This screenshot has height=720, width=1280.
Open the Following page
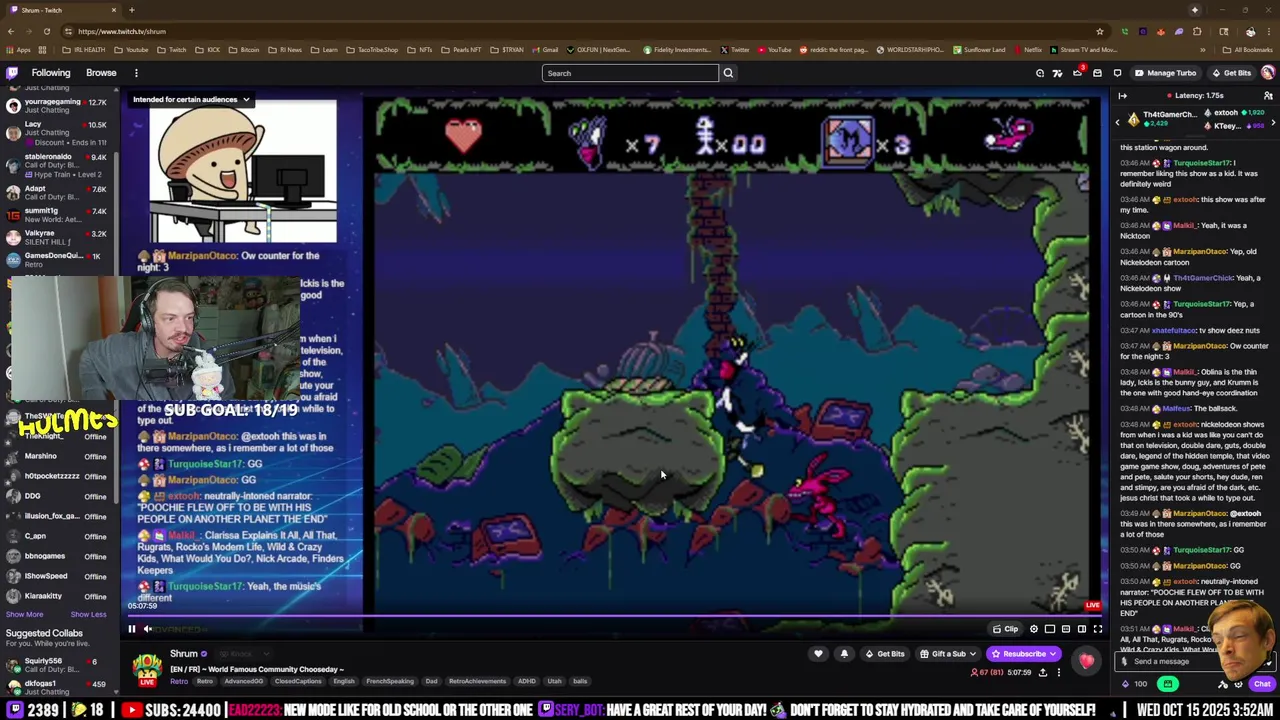pos(51,73)
